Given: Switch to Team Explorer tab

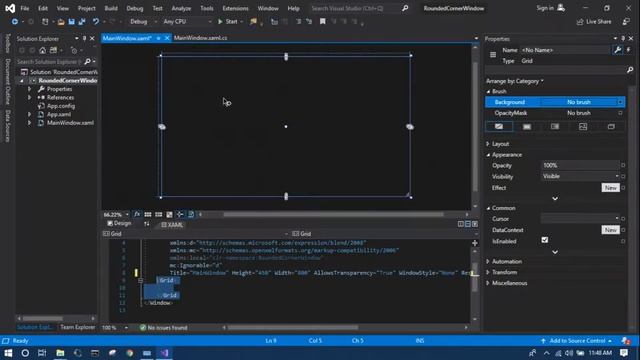Looking at the screenshot, I should (78, 327).
